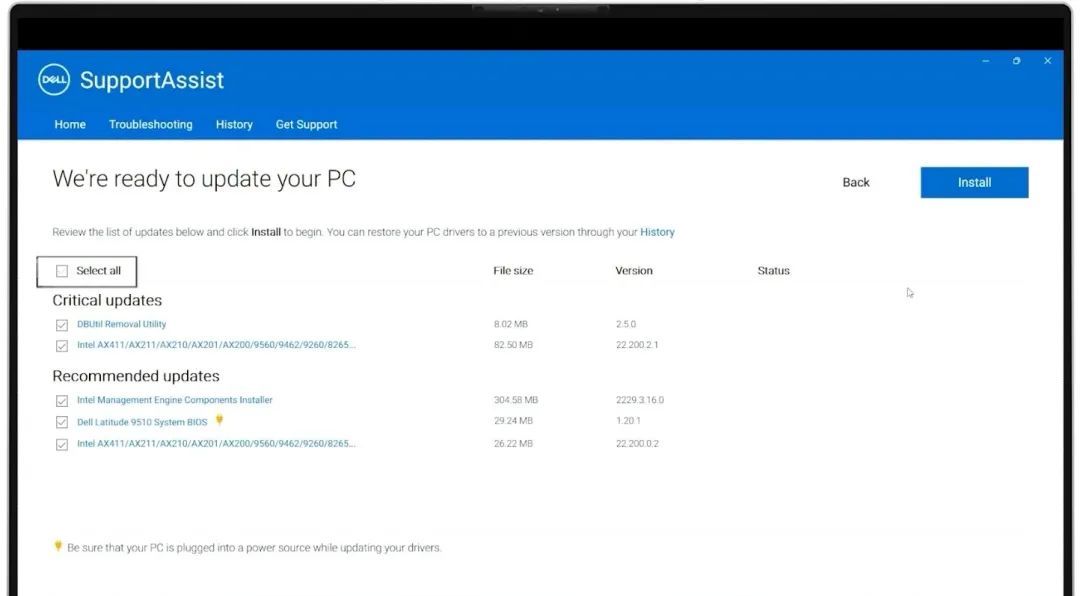Image resolution: width=1080 pixels, height=596 pixels.
Task: Click the lightbulb icon beside System BIOS
Action: click(x=219, y=420)
